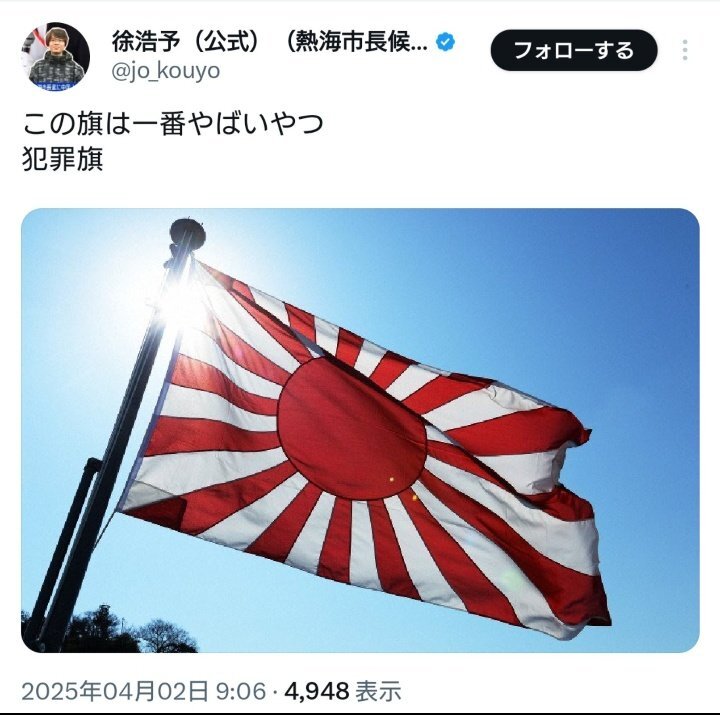720x715 pixels.
Task: Click the @jo_kouyo handle
Action: click(166, 71)
